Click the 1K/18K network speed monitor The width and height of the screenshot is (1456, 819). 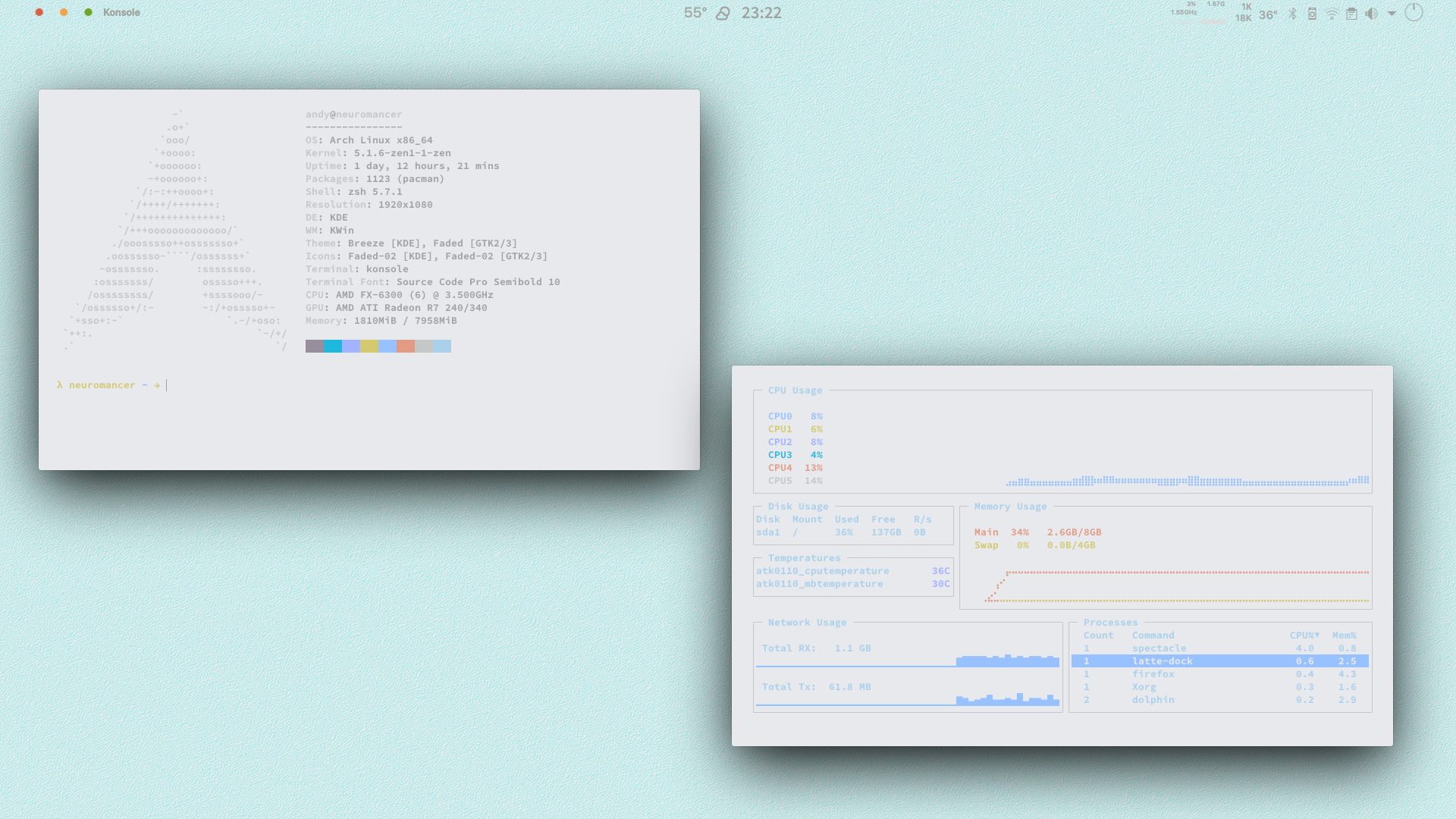pos(1244,12)
